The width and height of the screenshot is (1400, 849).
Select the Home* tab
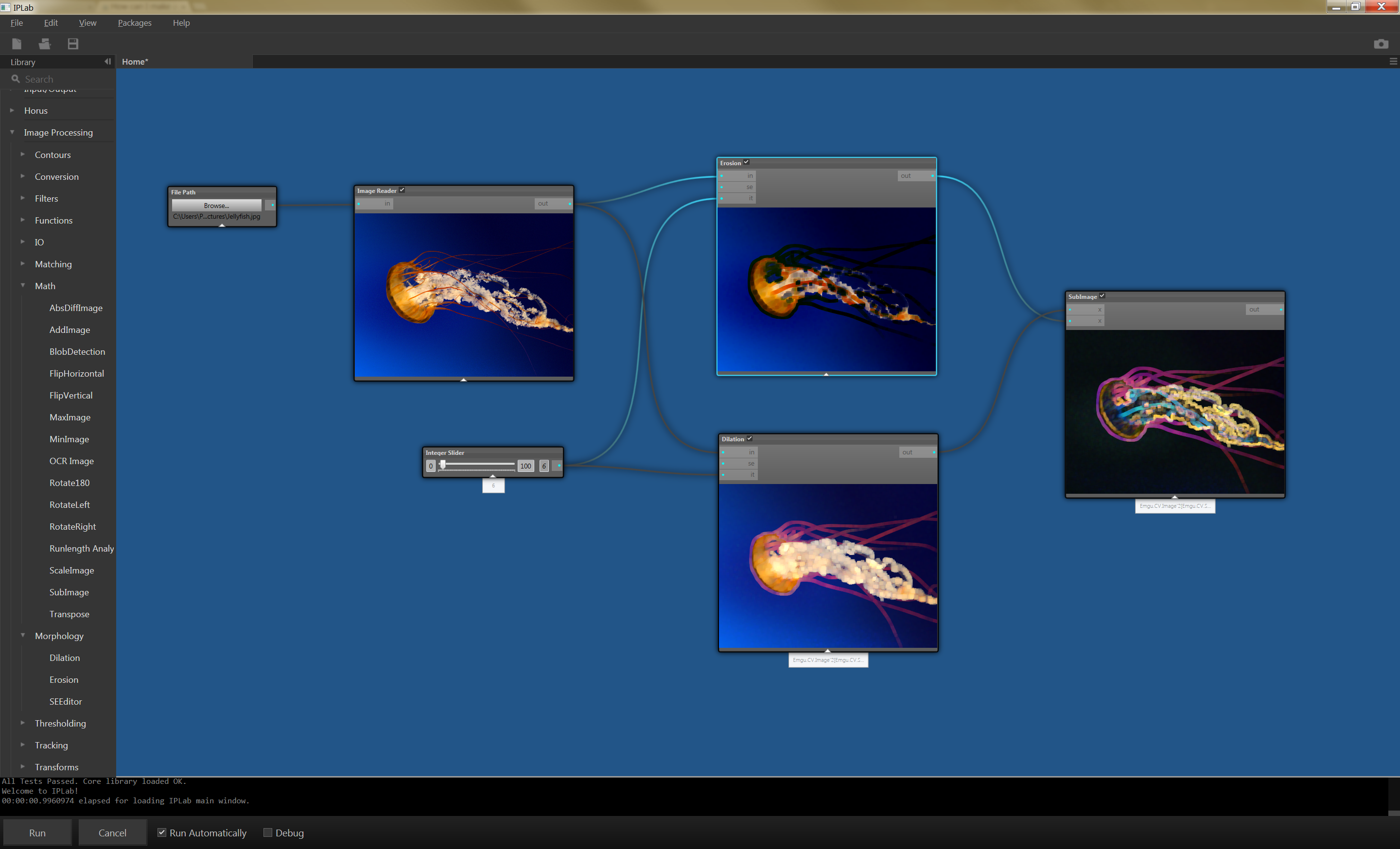[135, 61]
